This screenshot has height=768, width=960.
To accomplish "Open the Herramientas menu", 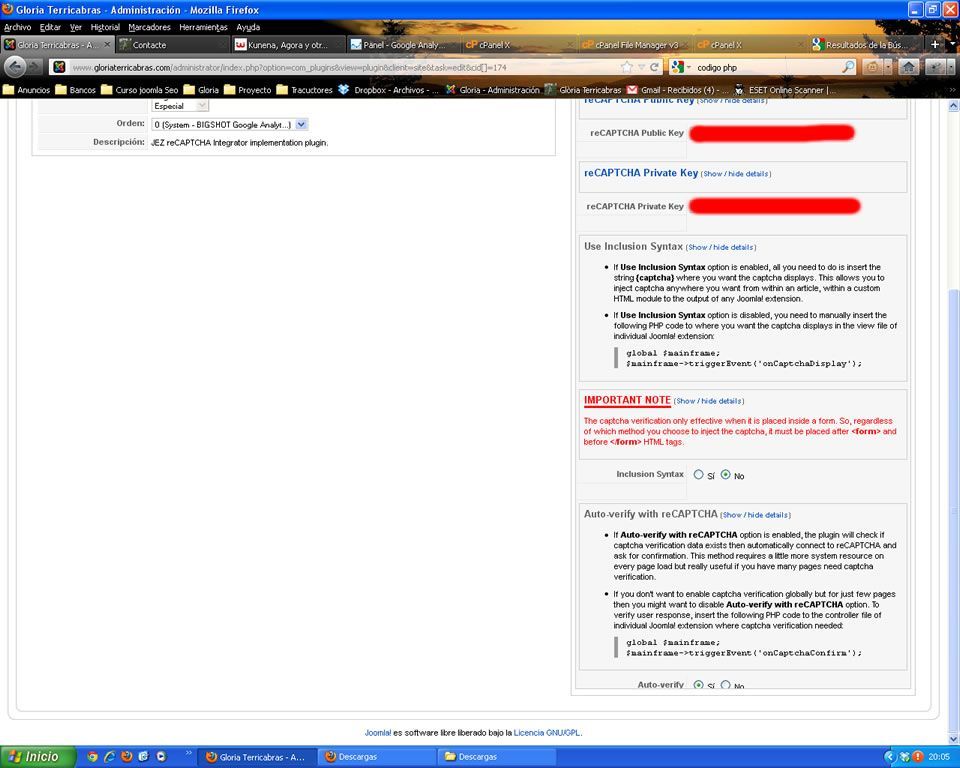I will coord(203,27).
